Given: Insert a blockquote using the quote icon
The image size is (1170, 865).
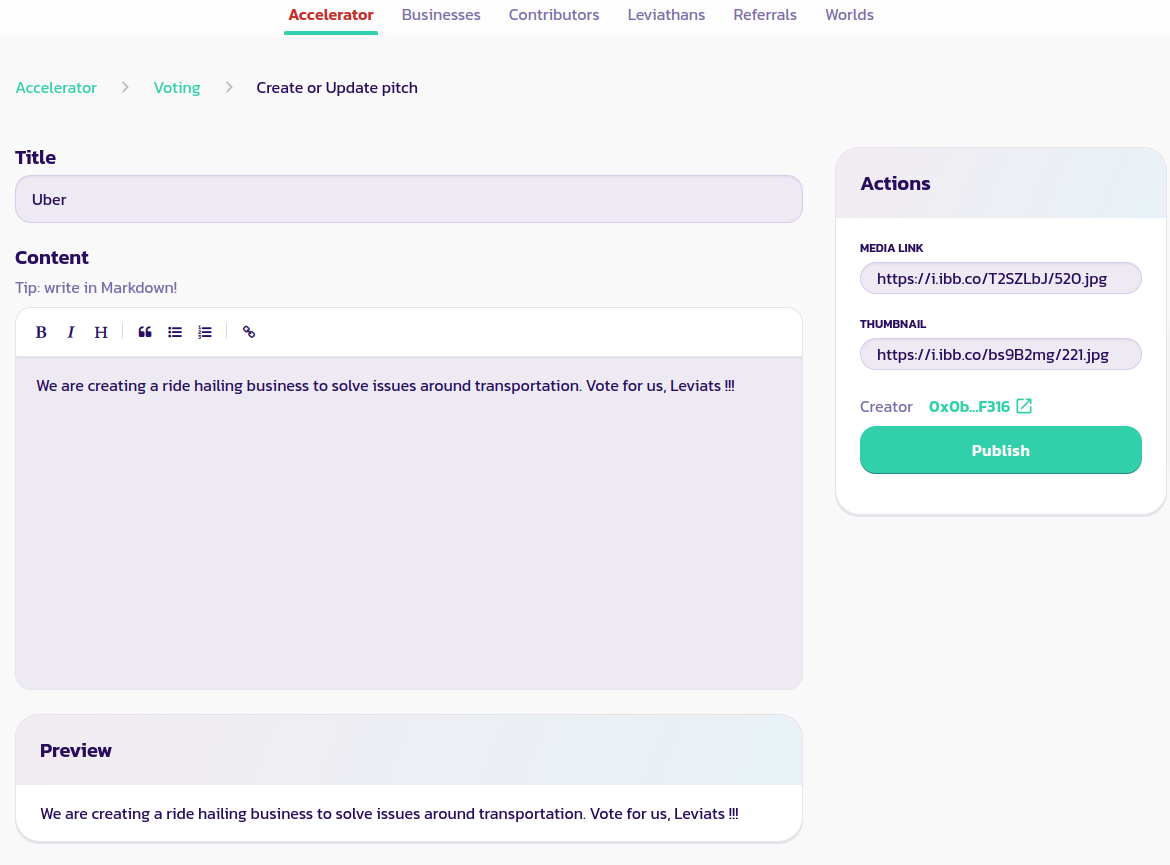Looking at the screenshot, I should tap(145, 332).
